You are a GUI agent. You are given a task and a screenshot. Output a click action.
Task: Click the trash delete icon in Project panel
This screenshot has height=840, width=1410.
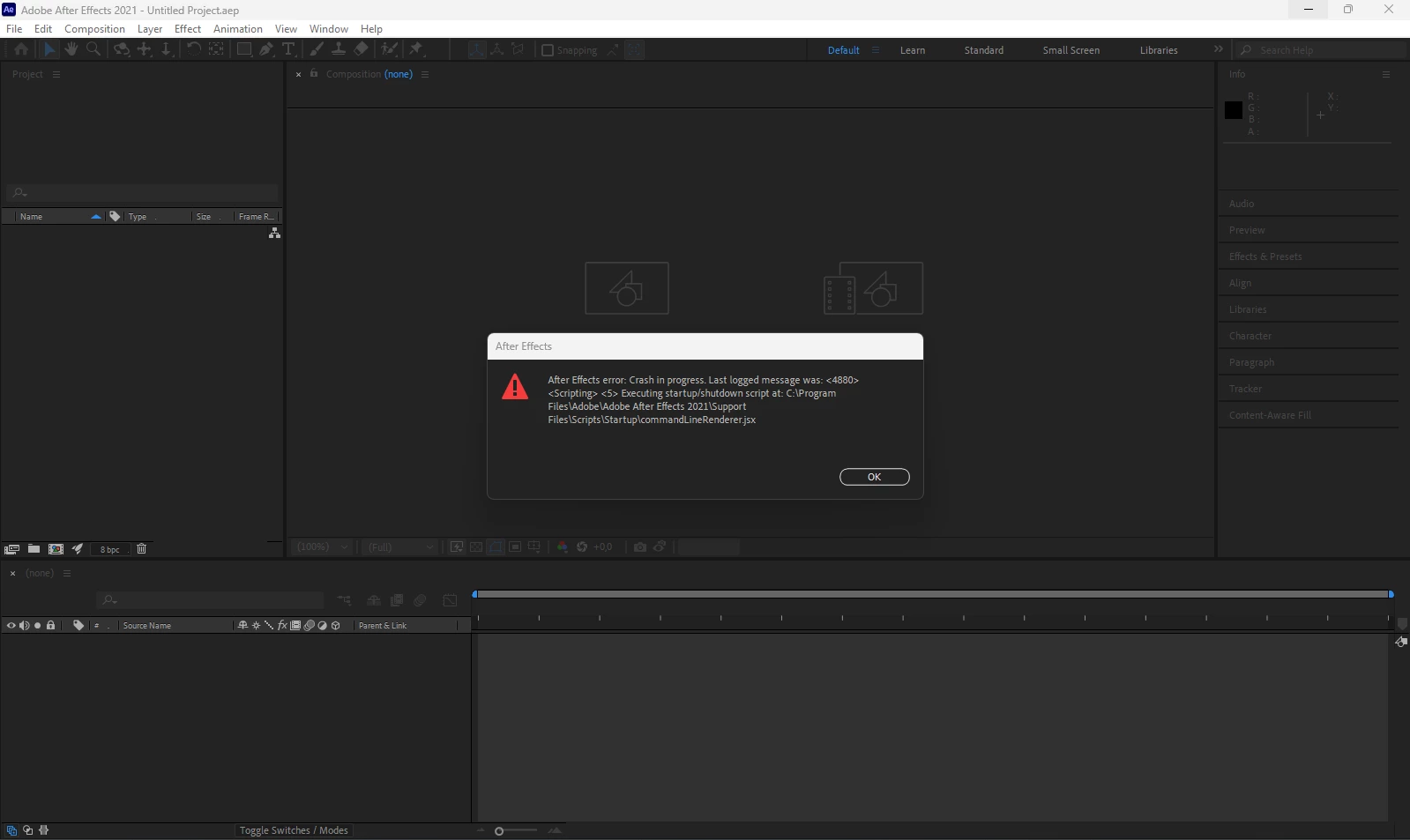point(141,549)
